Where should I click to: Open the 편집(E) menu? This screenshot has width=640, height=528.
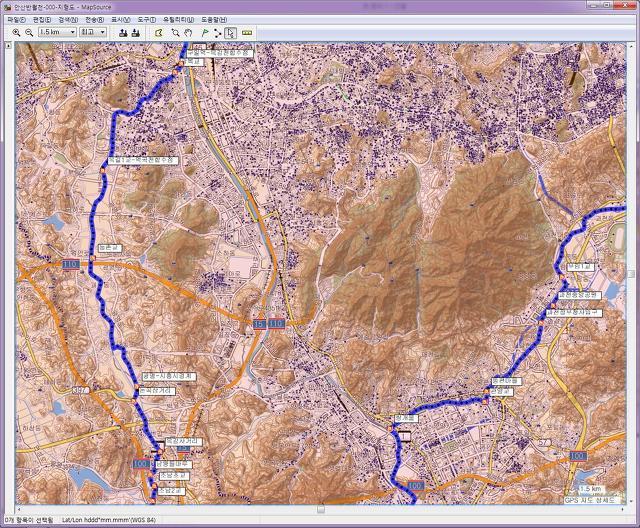(42, 20)
